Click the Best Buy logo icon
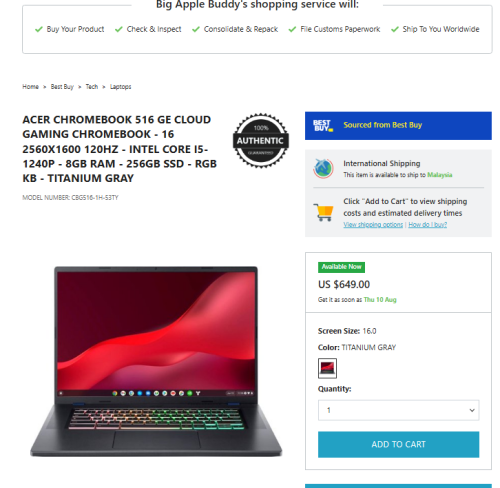 coord(323,125)
